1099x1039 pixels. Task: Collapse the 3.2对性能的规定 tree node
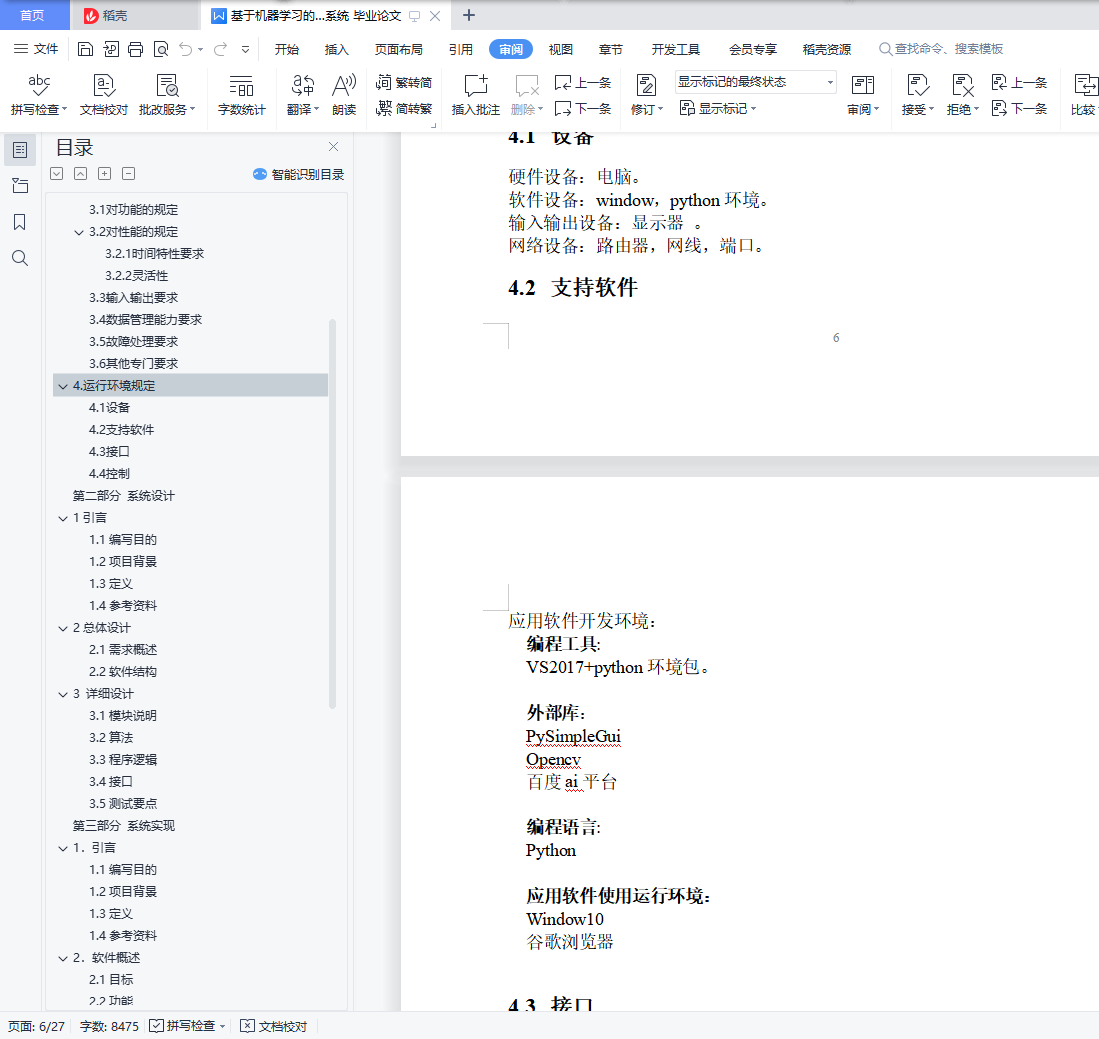[x=79, y=232]
